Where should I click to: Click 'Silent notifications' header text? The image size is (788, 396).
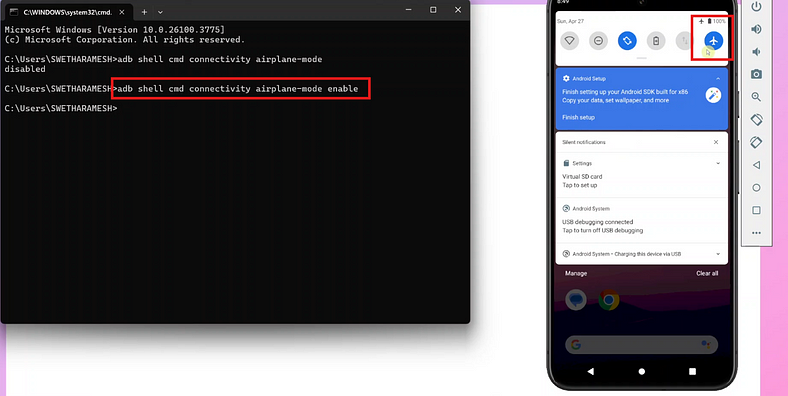coord(584,142)
